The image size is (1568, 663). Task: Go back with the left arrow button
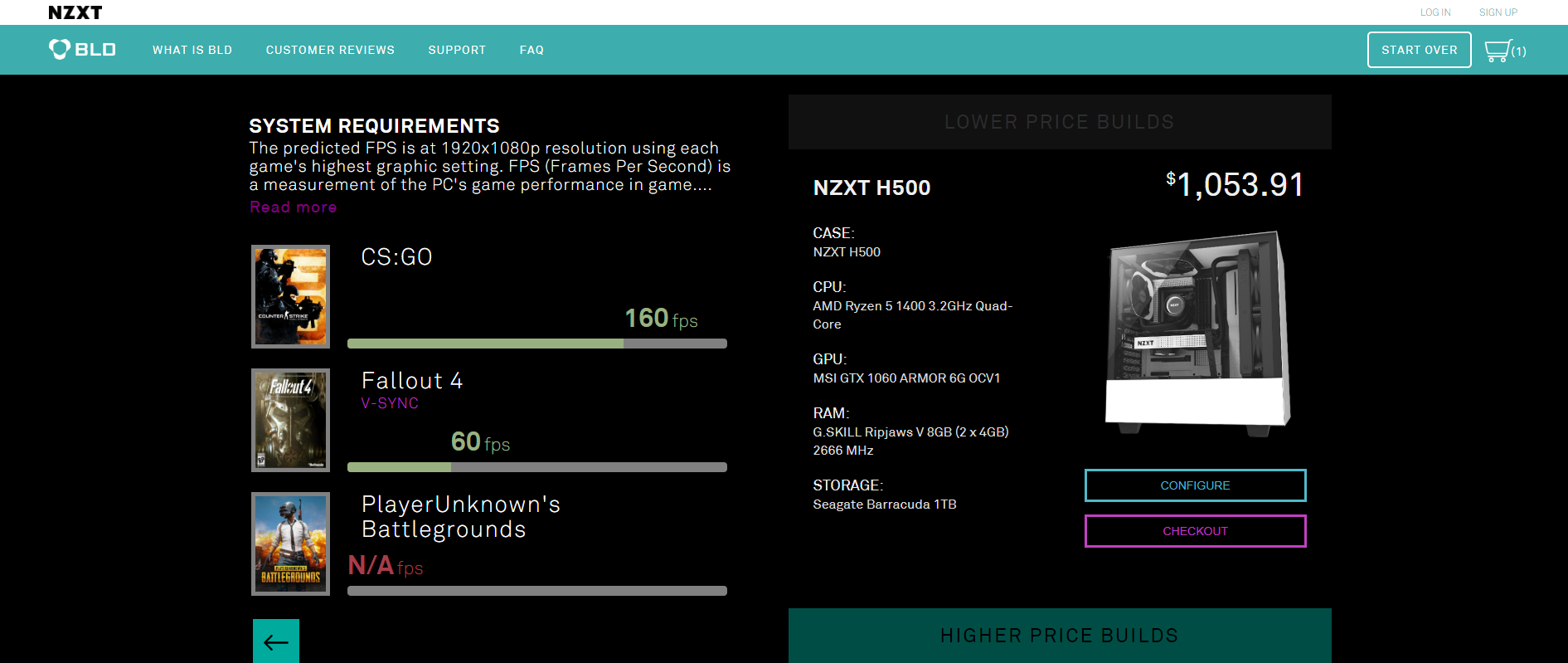click(x=276, y=641)
